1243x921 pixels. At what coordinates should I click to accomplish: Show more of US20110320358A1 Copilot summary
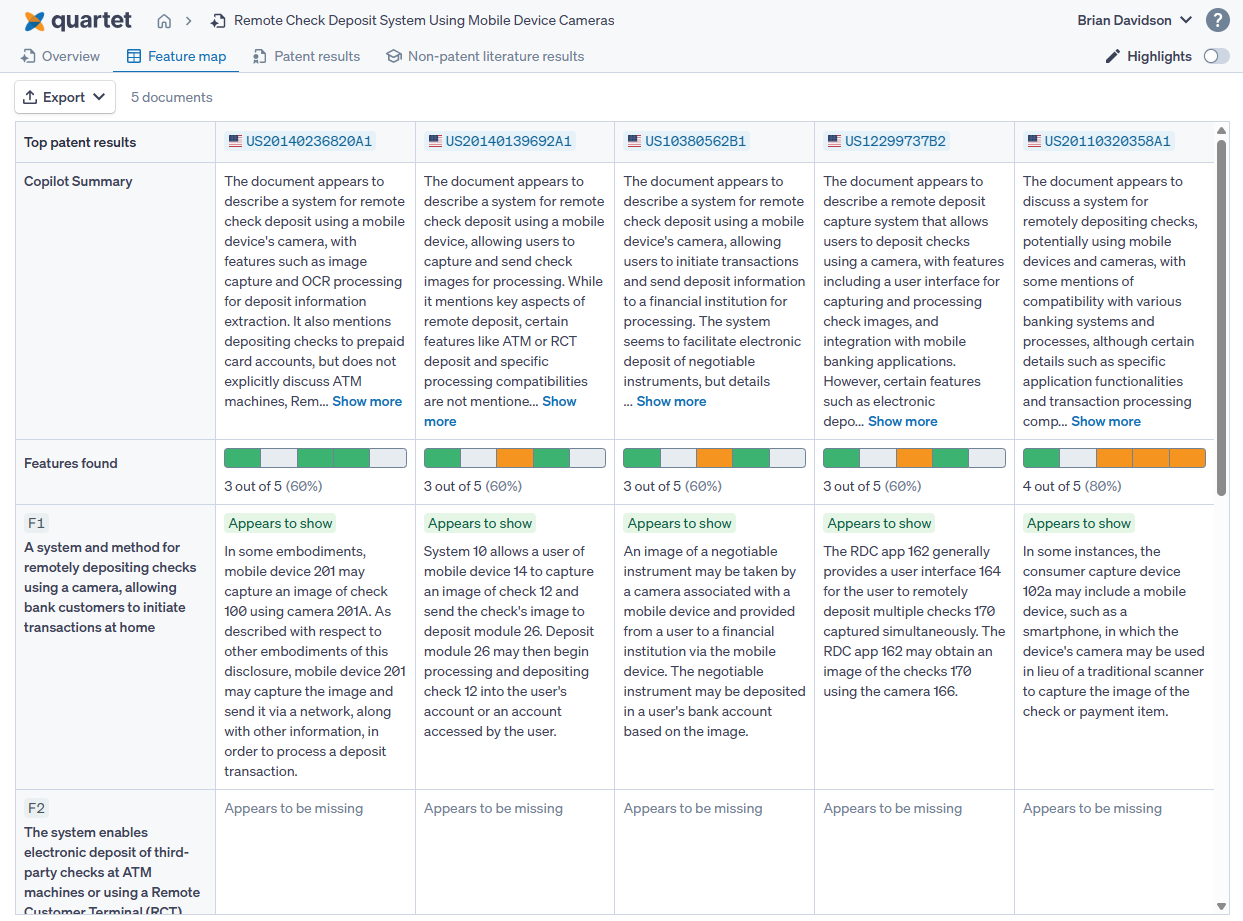[x=1105, y=421]
